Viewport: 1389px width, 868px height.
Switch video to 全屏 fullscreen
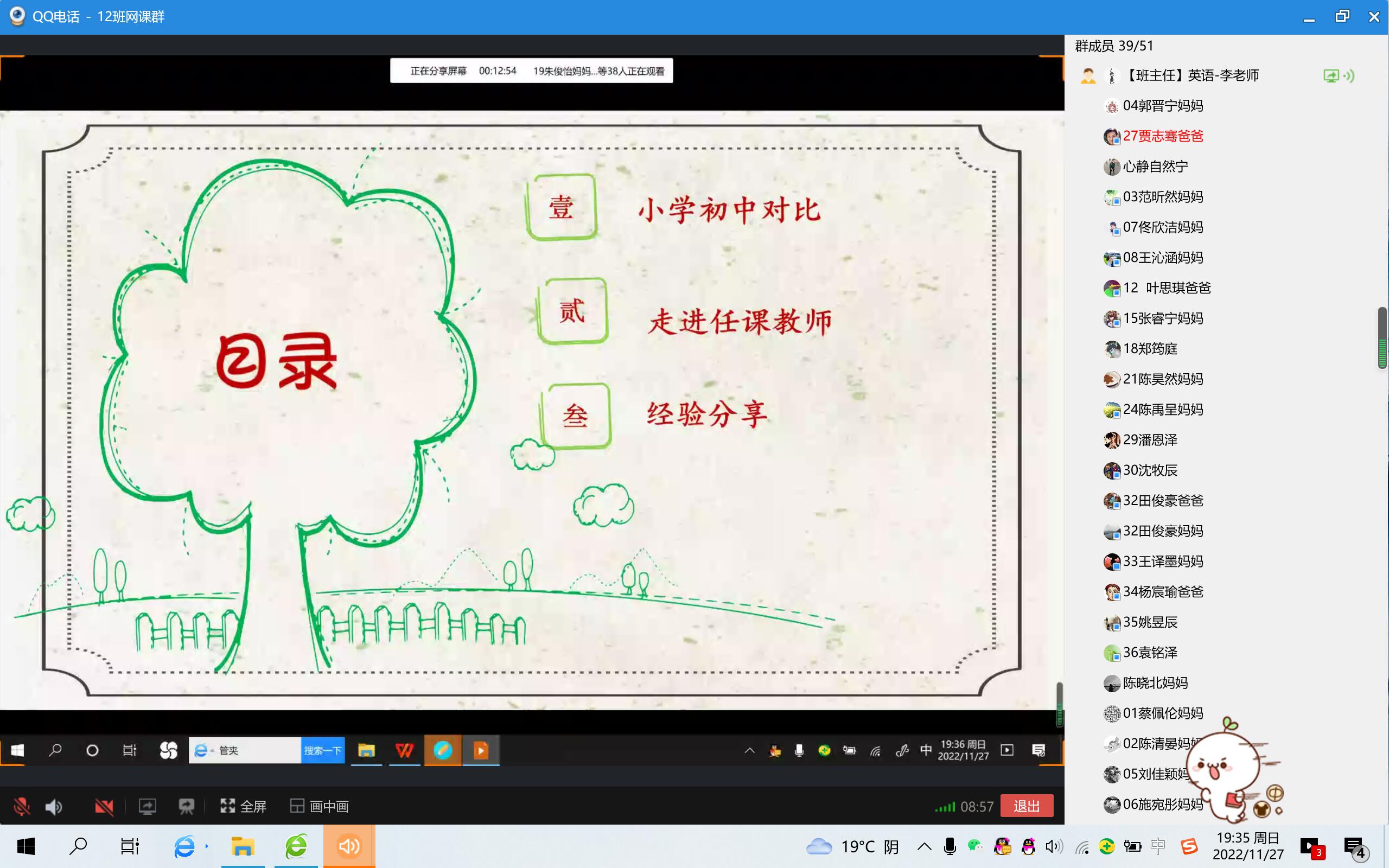tap(244, 806)
